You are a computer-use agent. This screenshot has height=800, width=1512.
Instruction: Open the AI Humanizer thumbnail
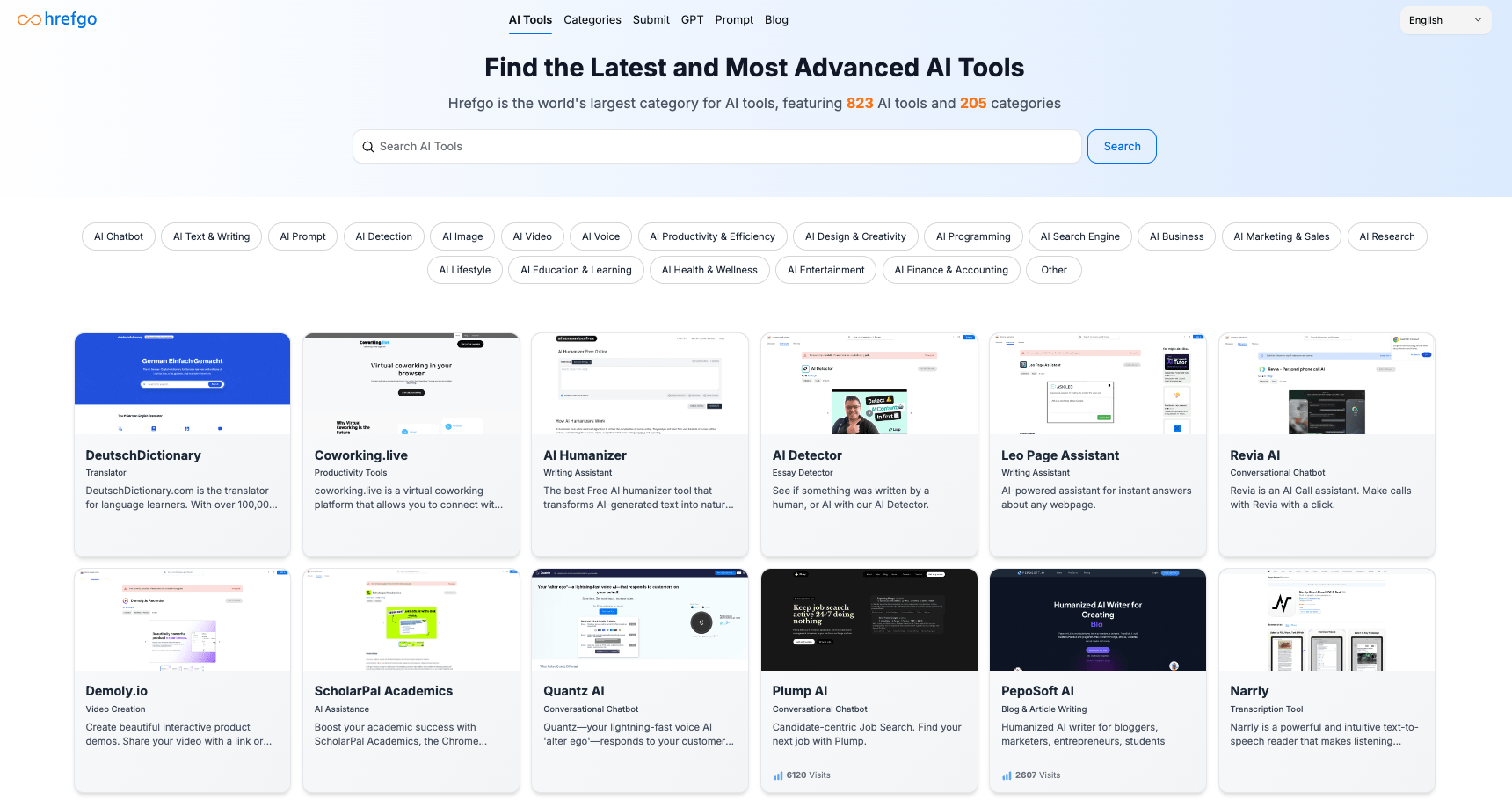(x=640, y=383)
